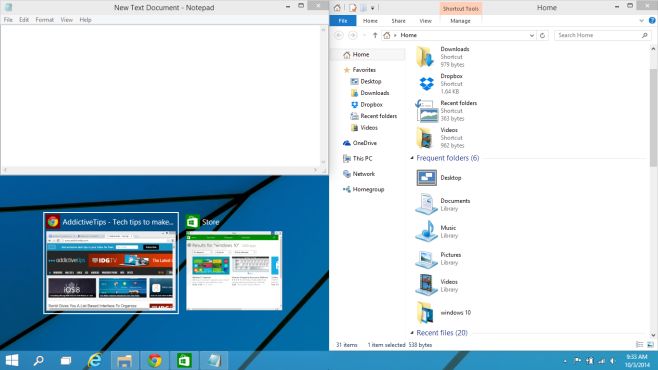The image size is (658, 370).
Task: Switch to the Share ribbon tab
Action: point(398,21)
